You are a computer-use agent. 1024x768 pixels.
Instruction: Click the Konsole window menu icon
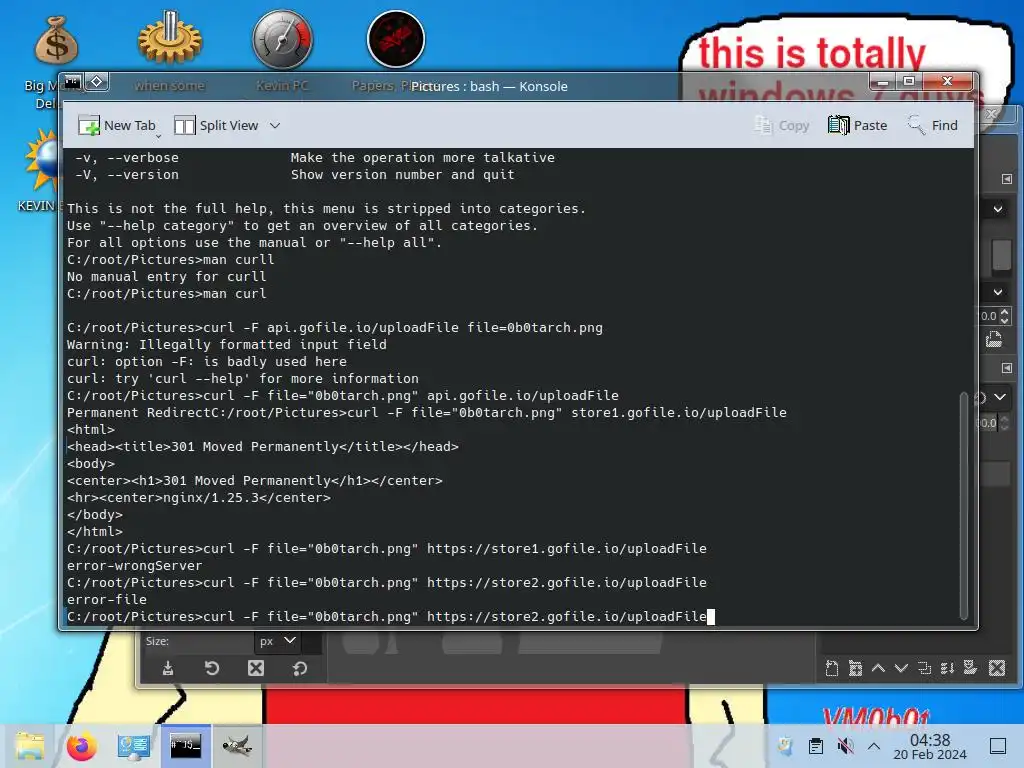[x=72, y=82]
